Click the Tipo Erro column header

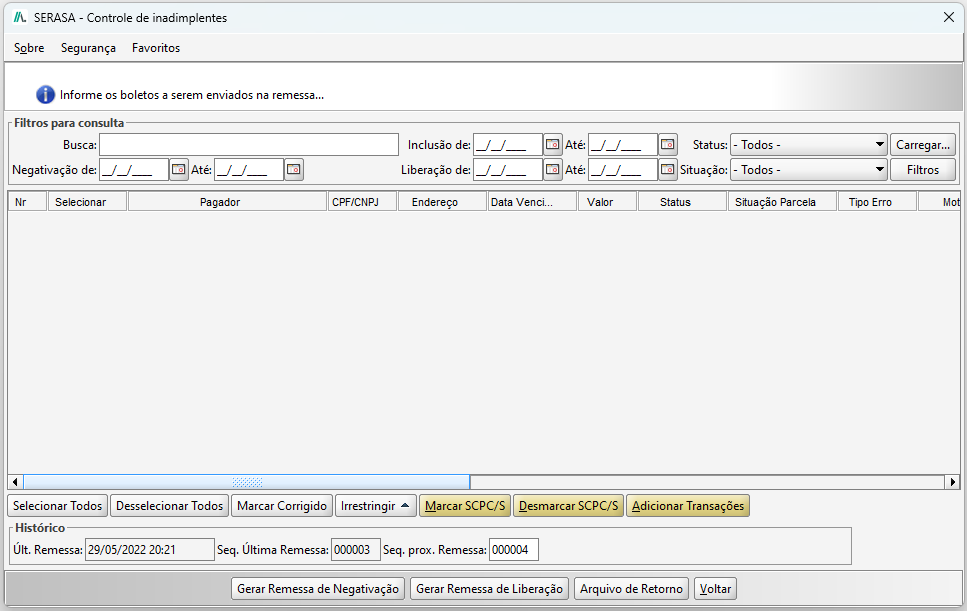878,202
